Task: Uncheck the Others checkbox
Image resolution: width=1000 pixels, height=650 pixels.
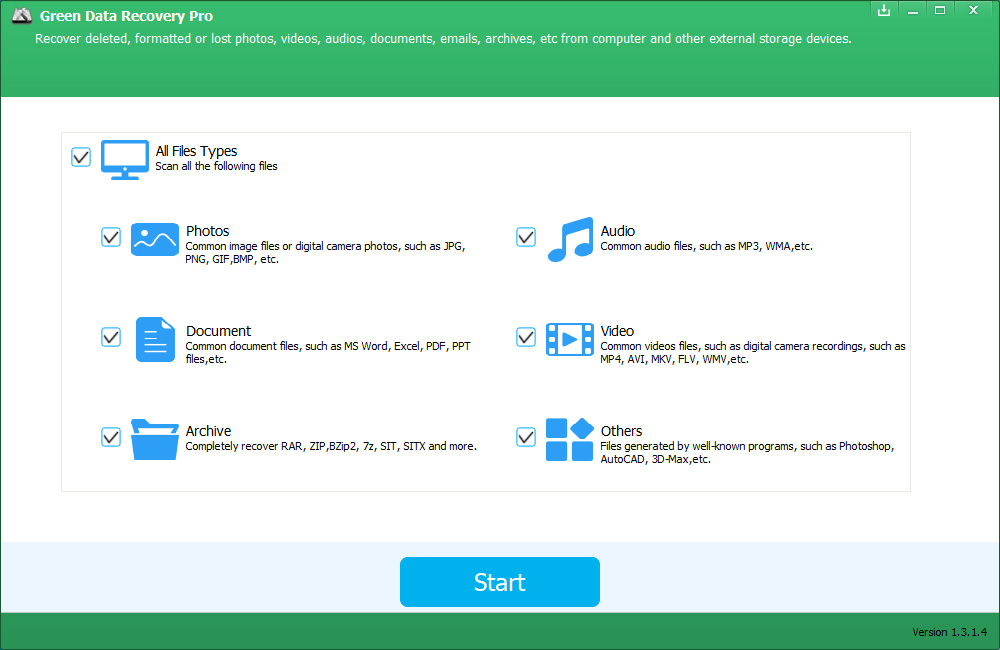Action: 526,437
